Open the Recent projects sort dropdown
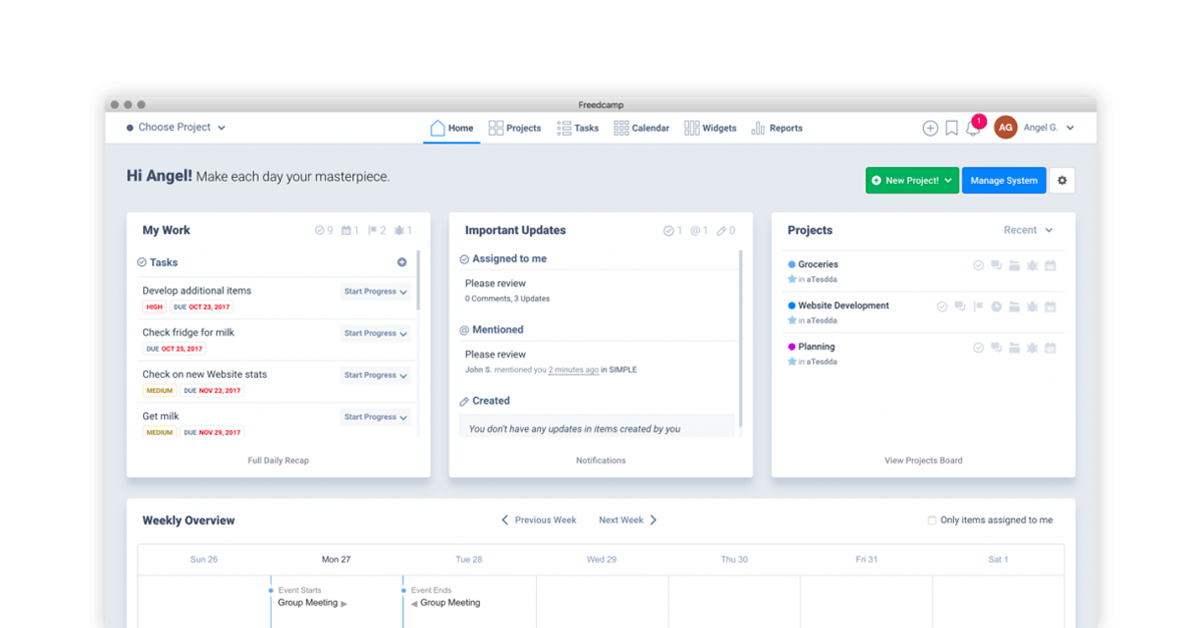The image size is (1200, 628). (1028, 230)
